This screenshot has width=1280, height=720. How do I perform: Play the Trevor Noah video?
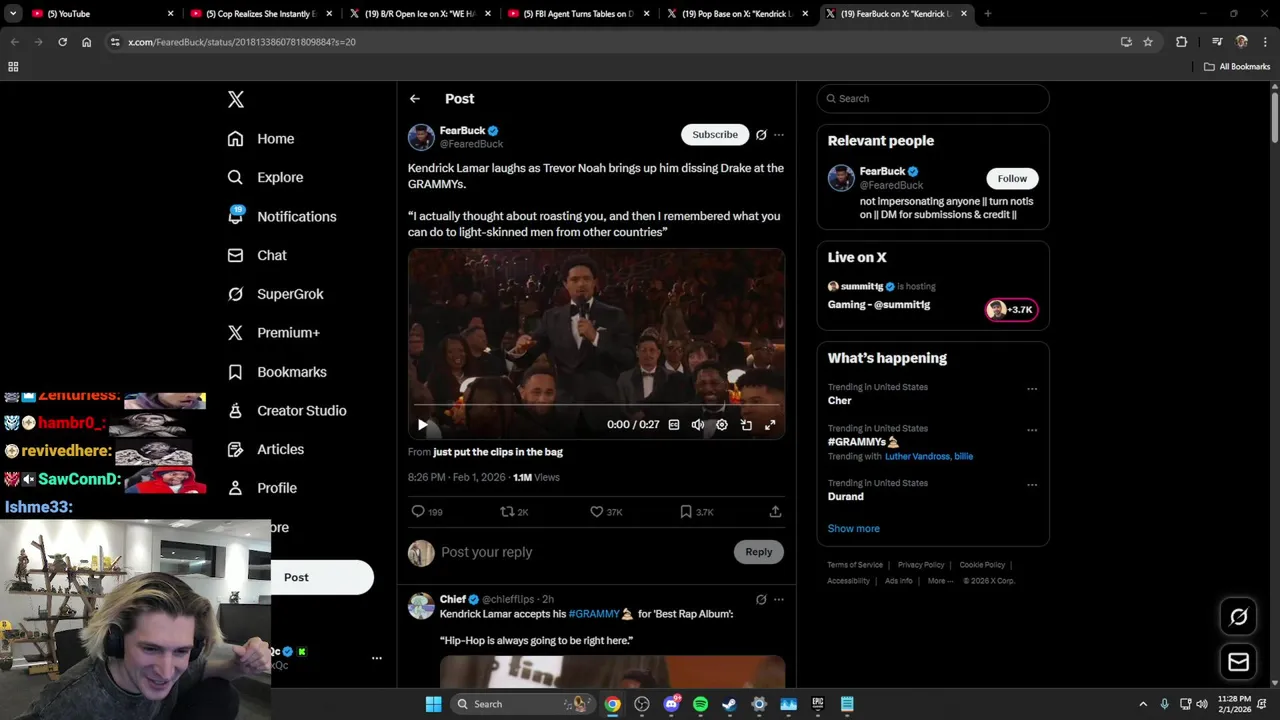(423, 425)
